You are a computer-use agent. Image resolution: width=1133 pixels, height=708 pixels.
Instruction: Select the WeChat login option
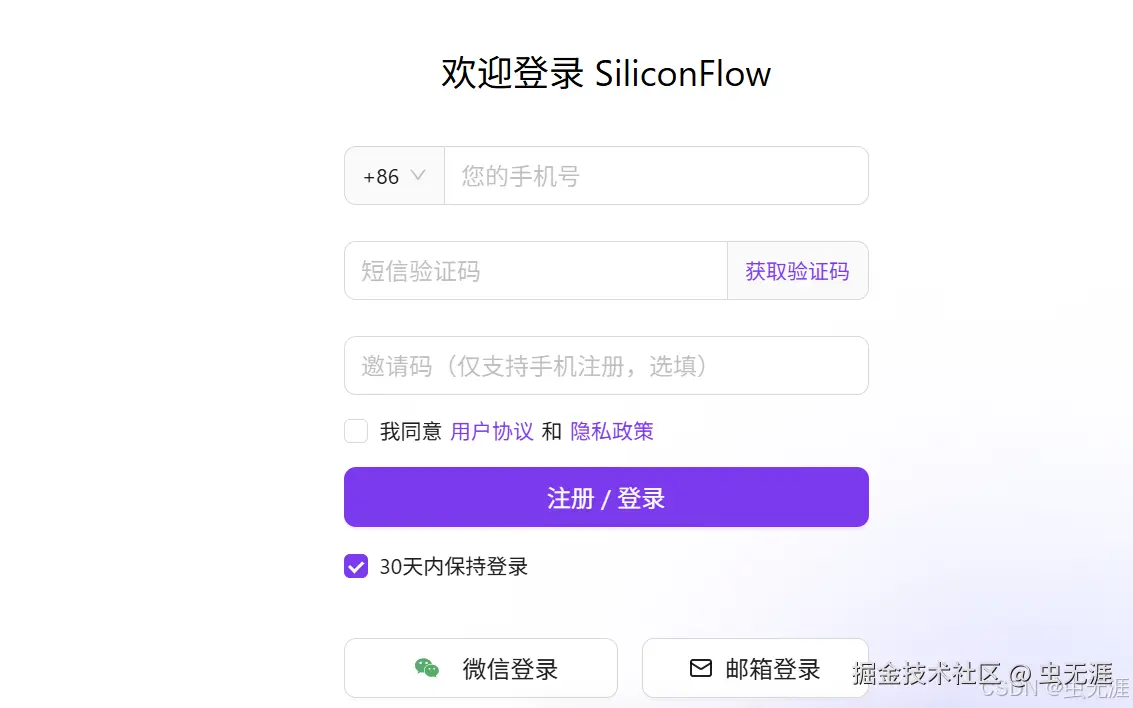pos(481,668)
